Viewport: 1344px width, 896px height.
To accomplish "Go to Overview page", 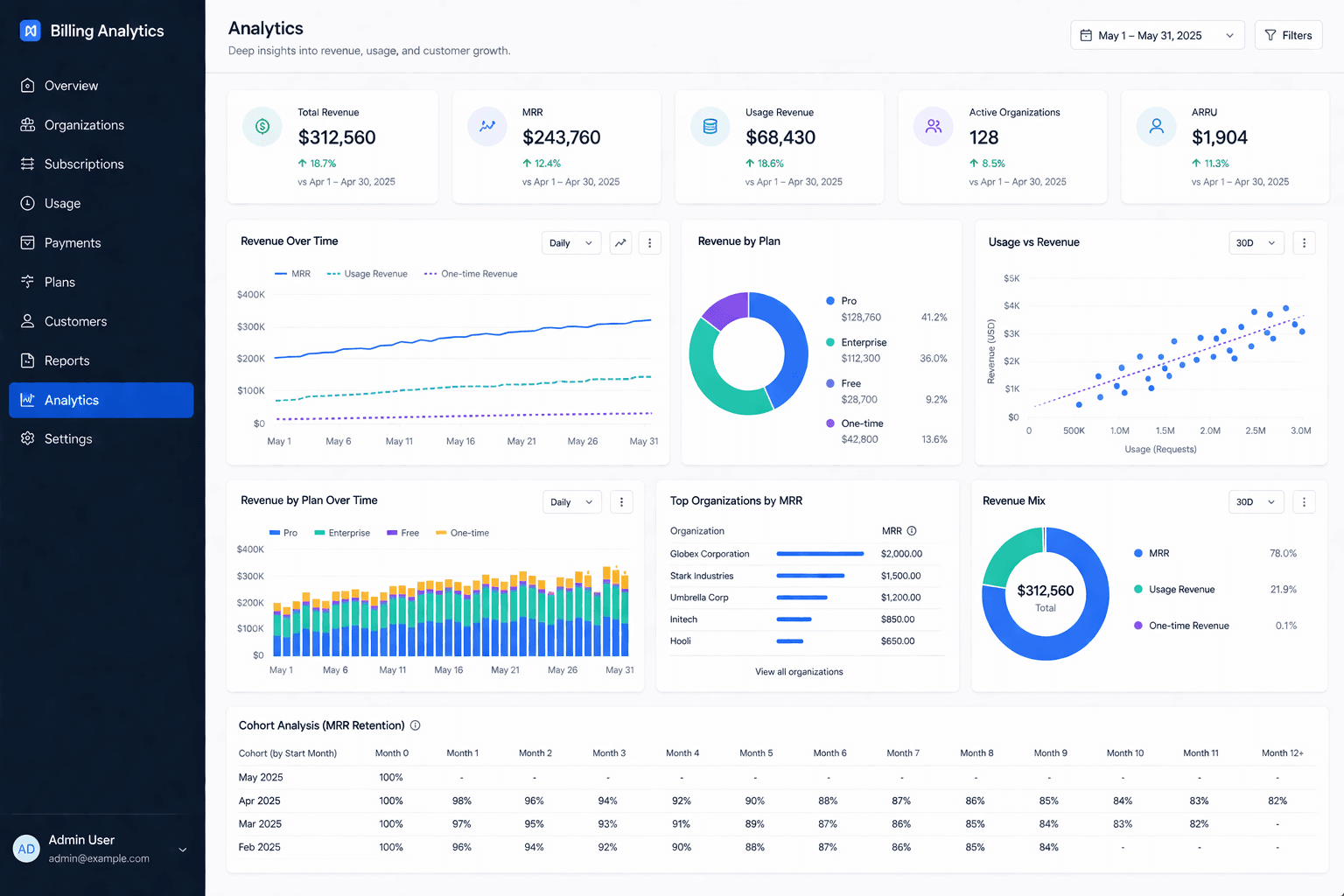I will pyautogui.click(x=101, y=86).
